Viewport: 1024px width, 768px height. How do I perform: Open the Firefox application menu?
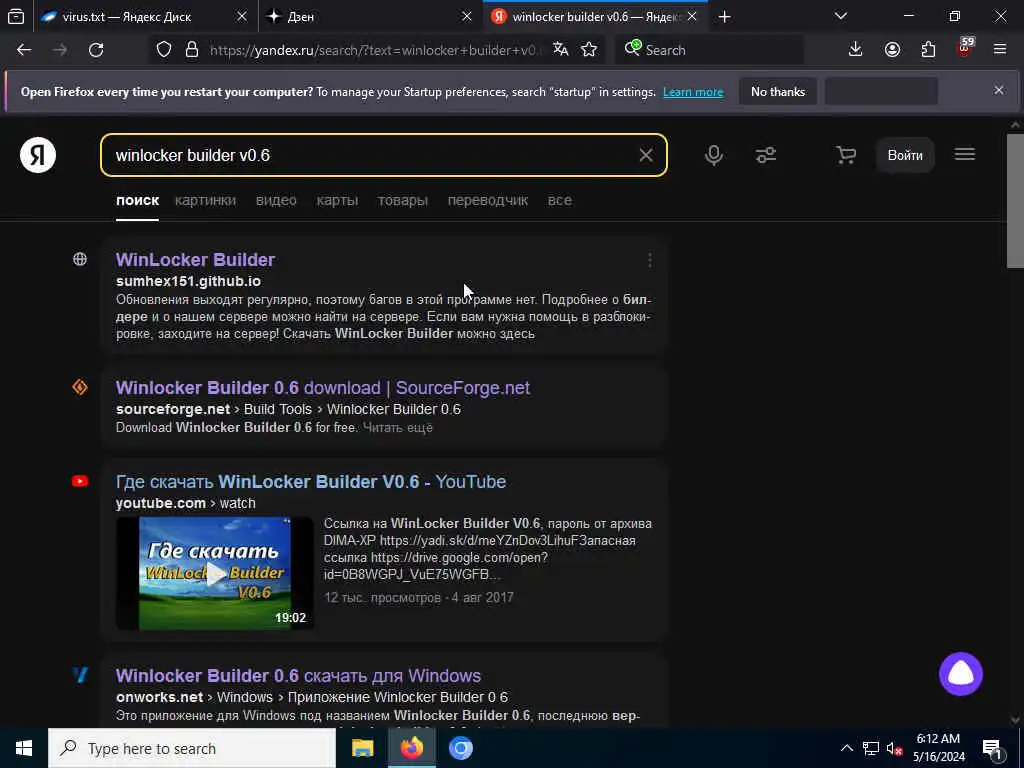[x=1000, y=50]
